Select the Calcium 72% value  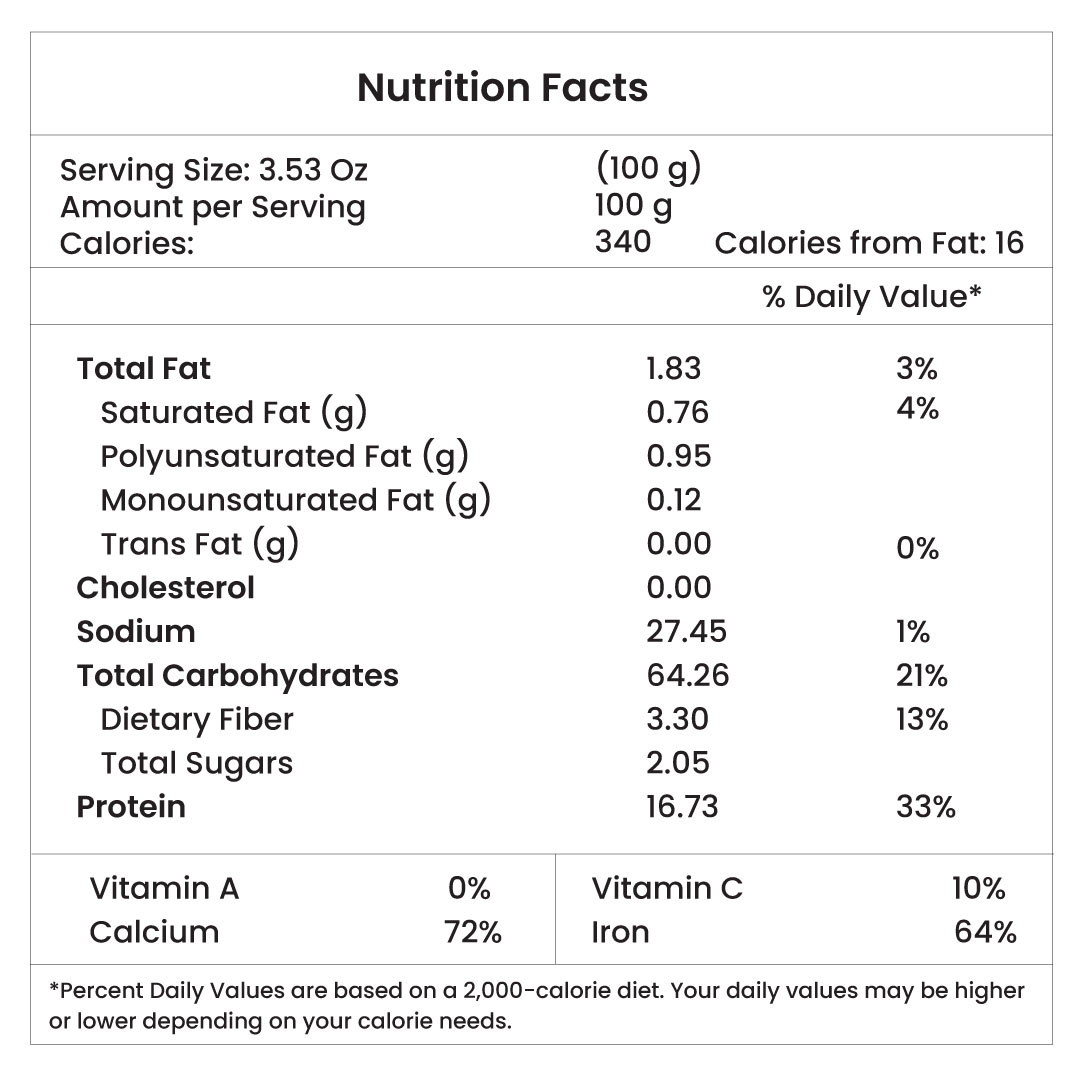point(472,932)
